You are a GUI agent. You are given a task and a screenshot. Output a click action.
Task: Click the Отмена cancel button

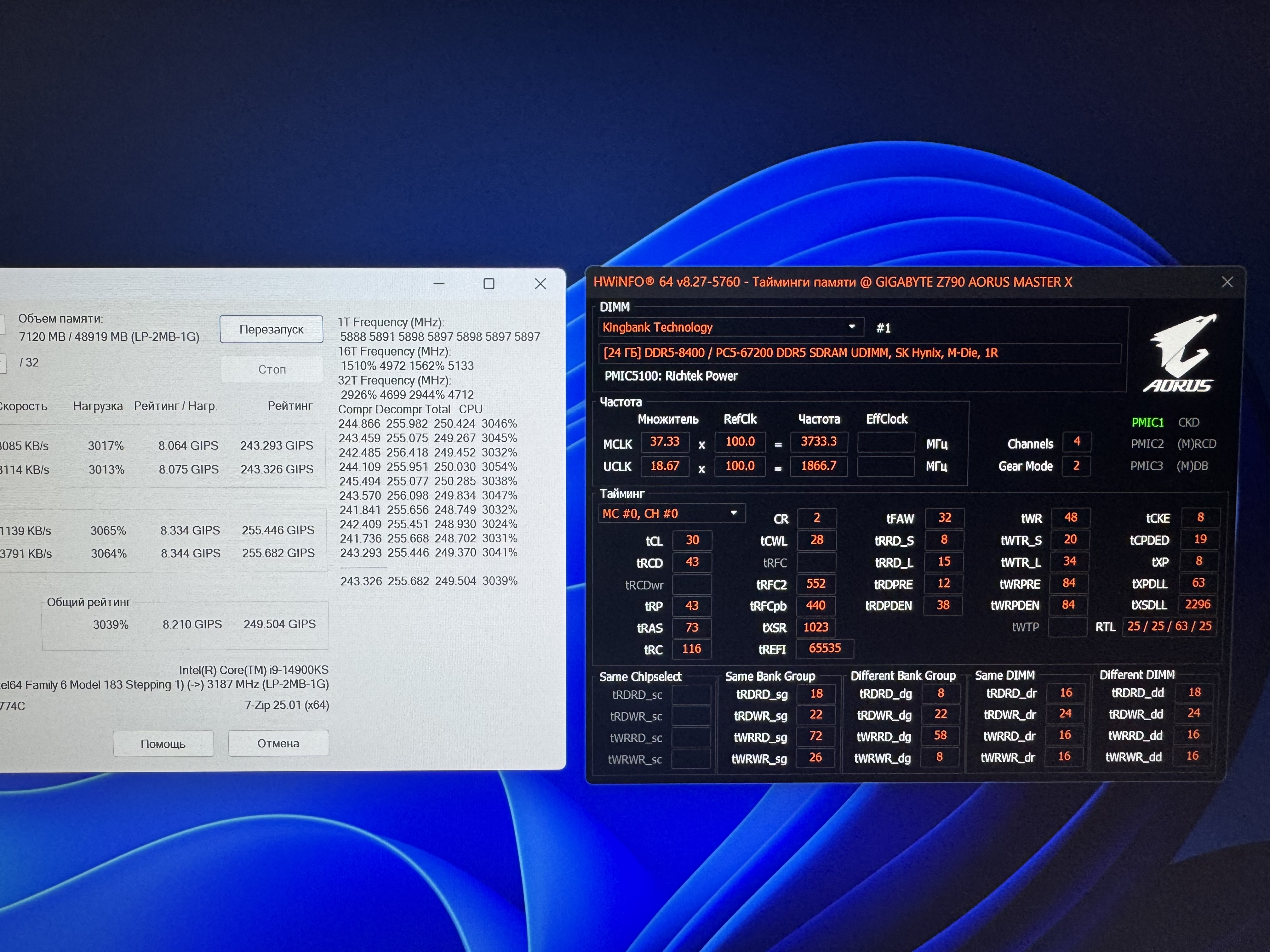(278, 743)
